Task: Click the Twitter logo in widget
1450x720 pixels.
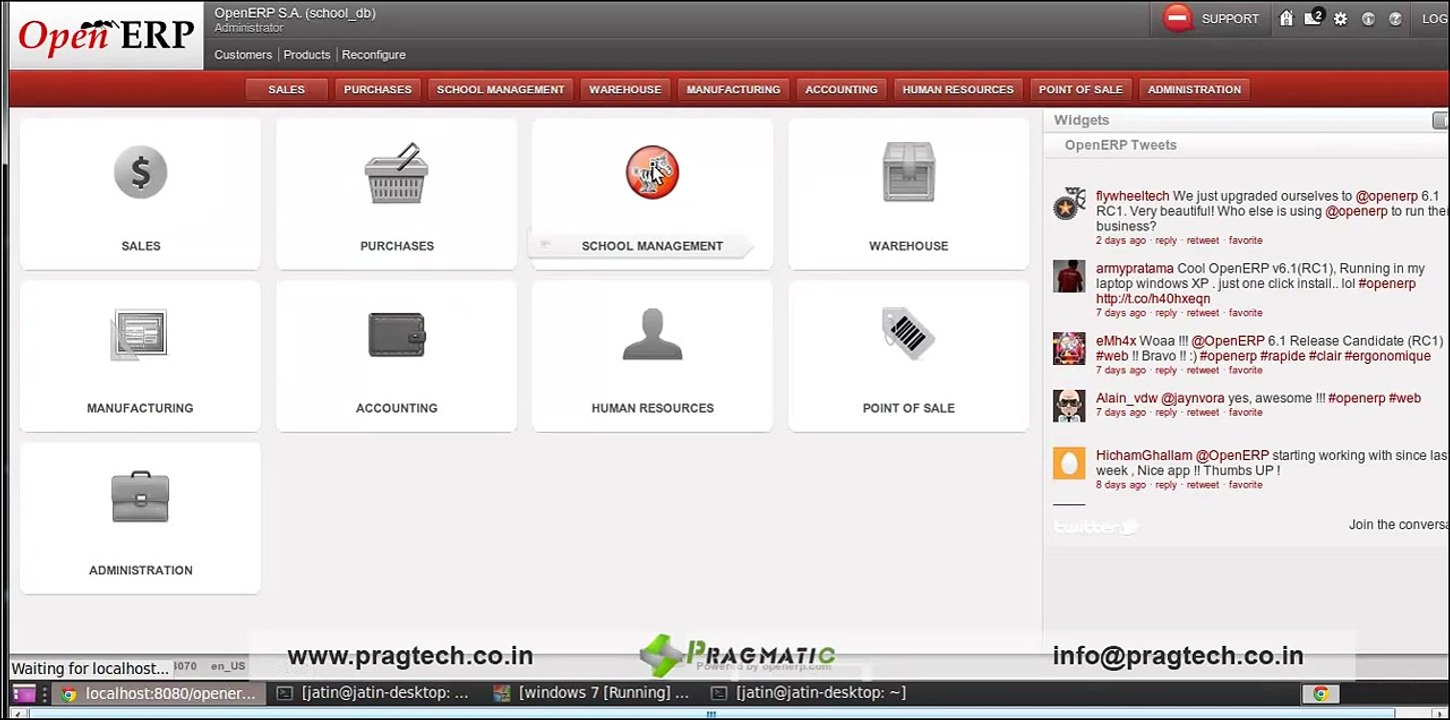Action: pos(1096,526)
